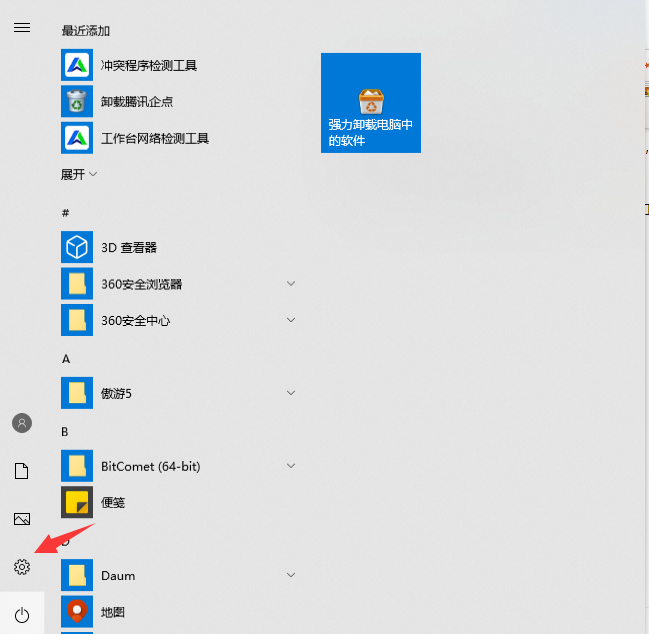The width and height of the screenshot is (649, 634).
Task: Select the 360安全浏览器 label
Action: pos(142,284)
